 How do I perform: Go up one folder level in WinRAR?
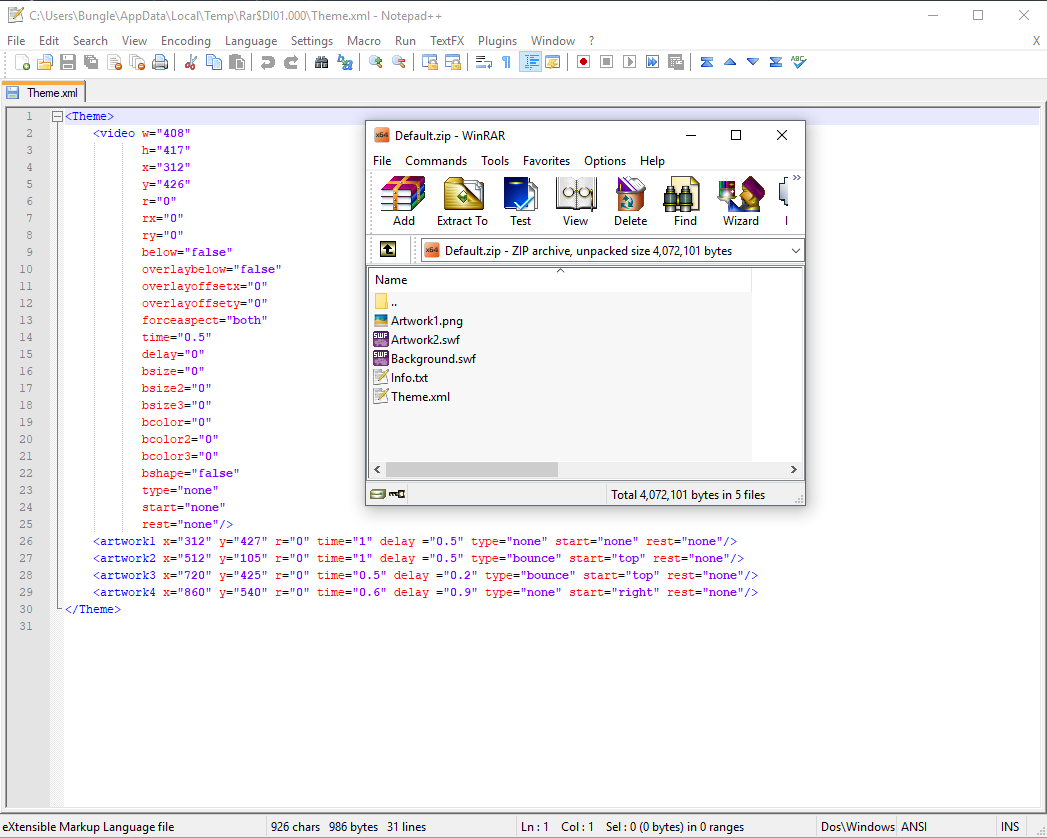[x=388, y=250]
